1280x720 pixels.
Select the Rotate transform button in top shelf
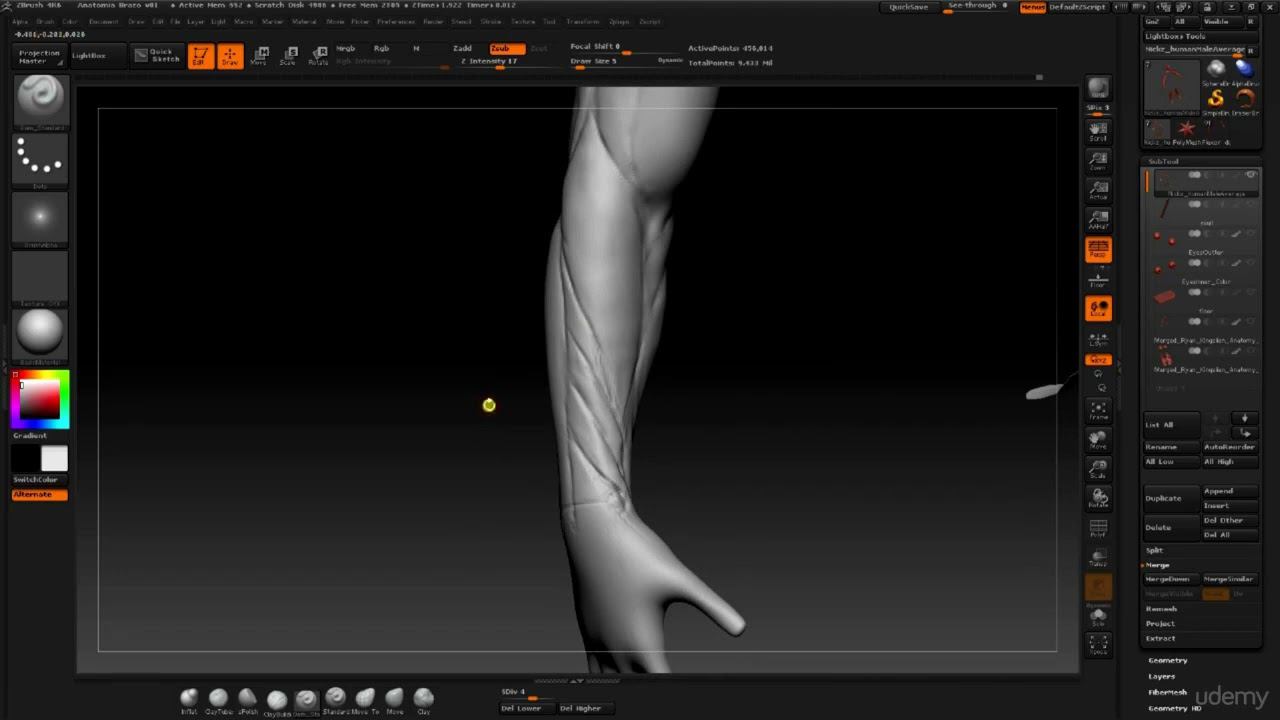pyautogui.click(x=318, y=56)
